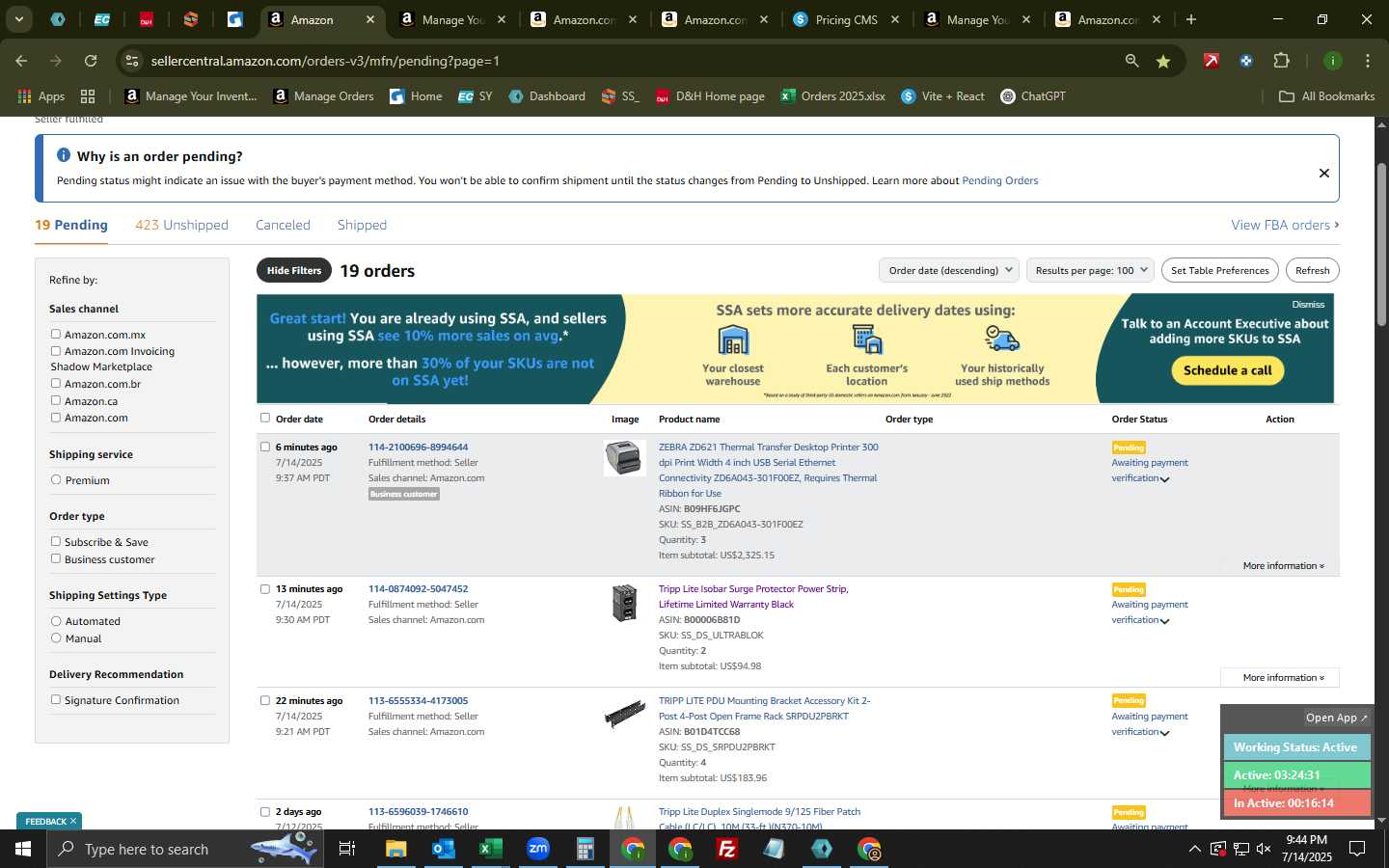Check the Amazon.ca sales channel
The height and width of the screenshot is (868, 1389).
pos(56,400)
